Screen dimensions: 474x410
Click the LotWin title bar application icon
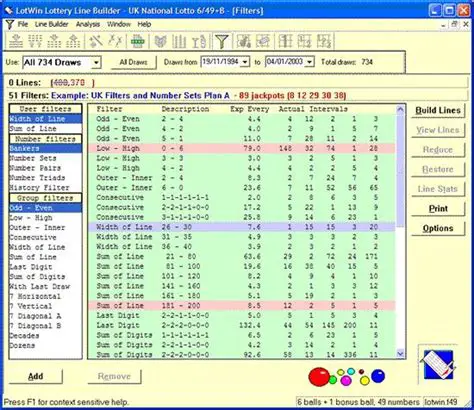(x=8, y=11)
